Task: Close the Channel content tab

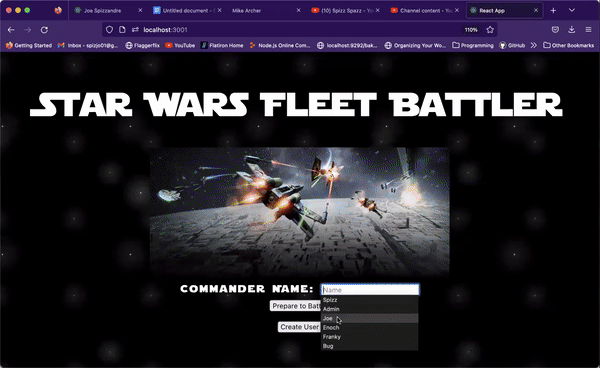Action: (457, 10)
